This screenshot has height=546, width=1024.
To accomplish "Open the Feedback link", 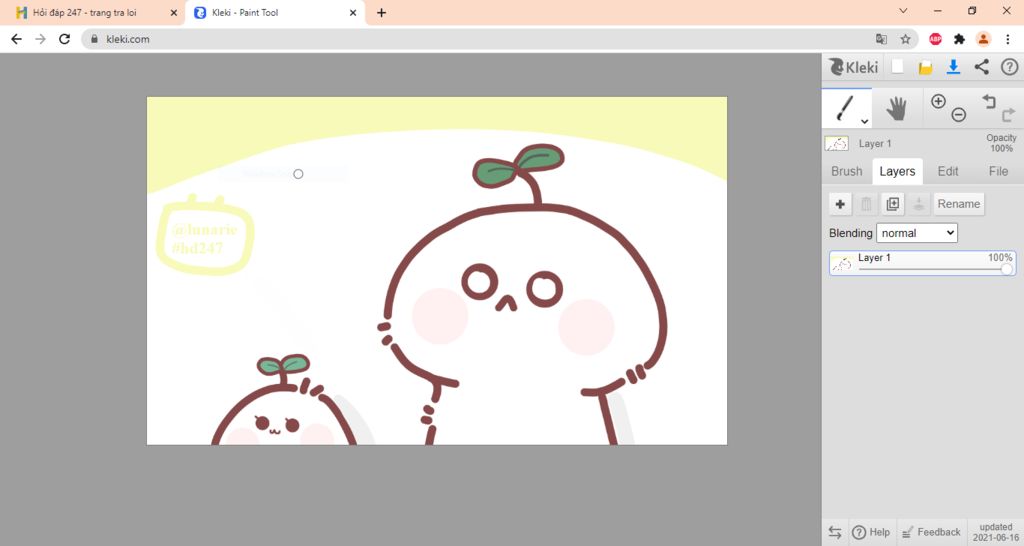I will click(931, 532).
